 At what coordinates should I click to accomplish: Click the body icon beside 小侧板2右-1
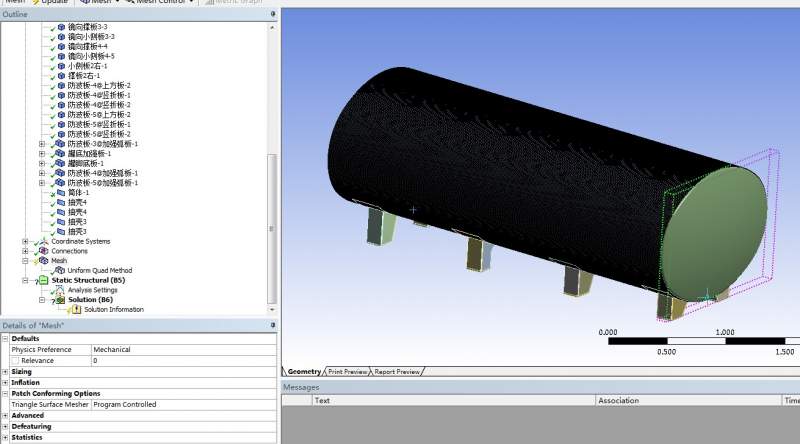(x=61, y=66)
